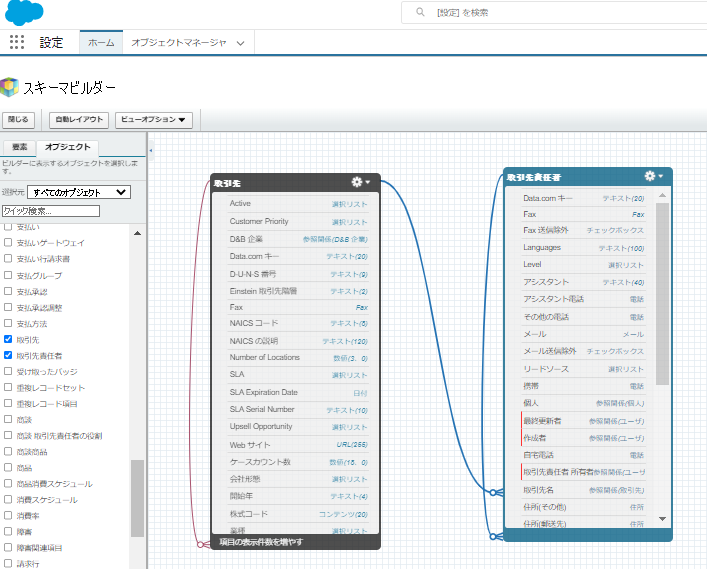Select the アシスタント電話 field row
This screenshot has width=707, height=569.
coord(583,299)
